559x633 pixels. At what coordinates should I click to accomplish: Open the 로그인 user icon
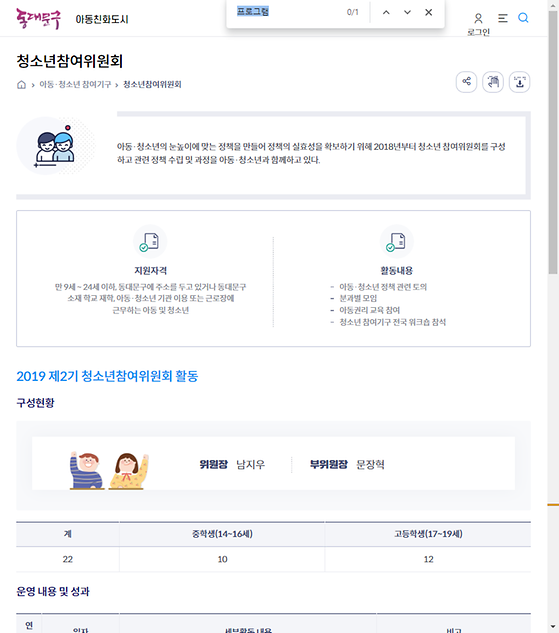(x=478, y=19)
